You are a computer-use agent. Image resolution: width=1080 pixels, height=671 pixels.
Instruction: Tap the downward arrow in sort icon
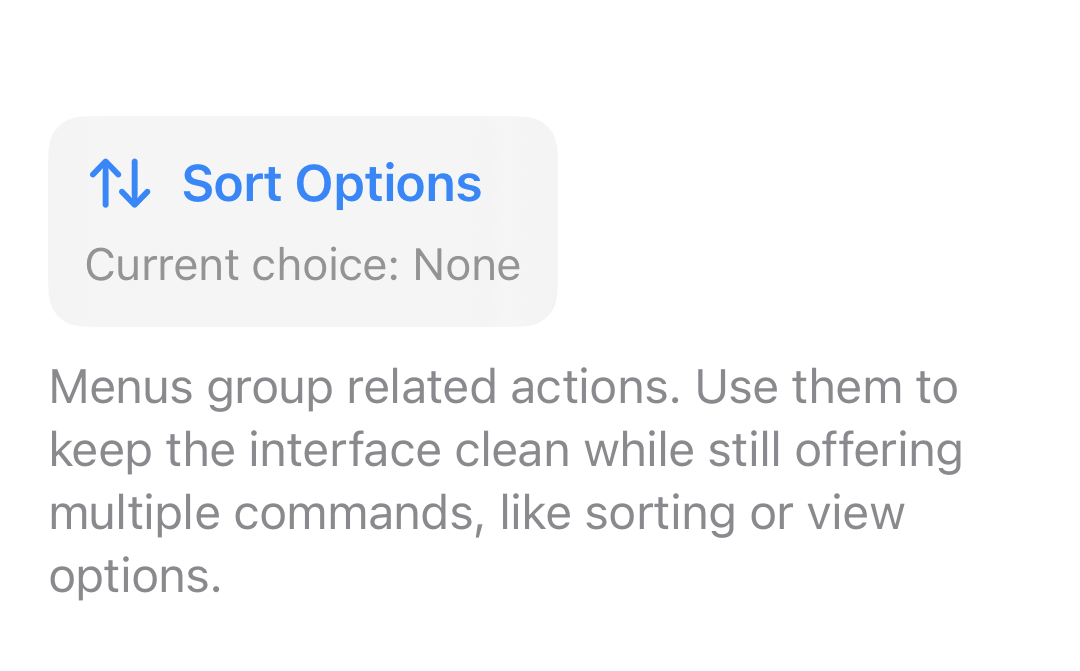coord(136,185)
